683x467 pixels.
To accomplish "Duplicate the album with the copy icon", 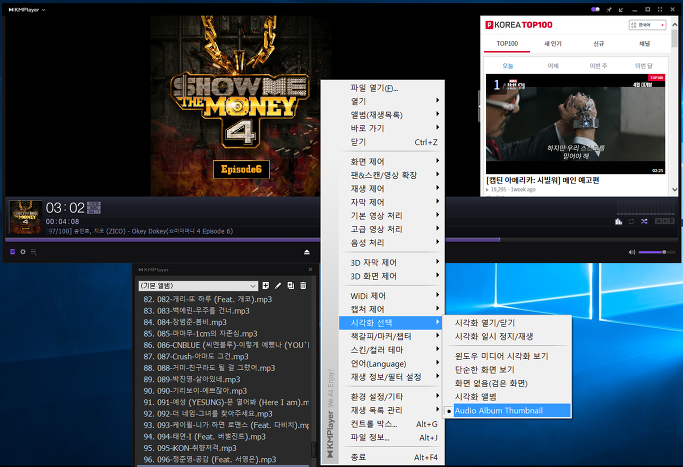I will 291,285.
